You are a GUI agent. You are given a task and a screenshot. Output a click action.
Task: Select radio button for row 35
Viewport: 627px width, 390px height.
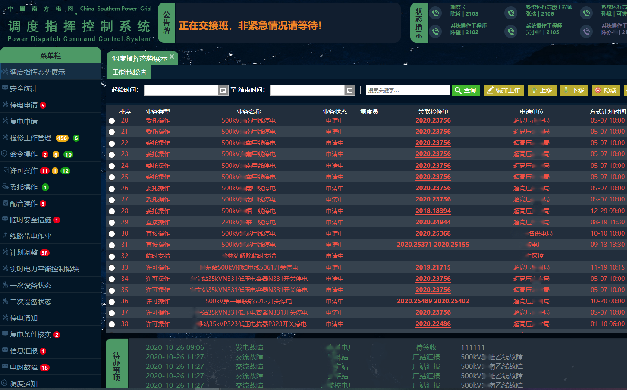coord(112,290)
